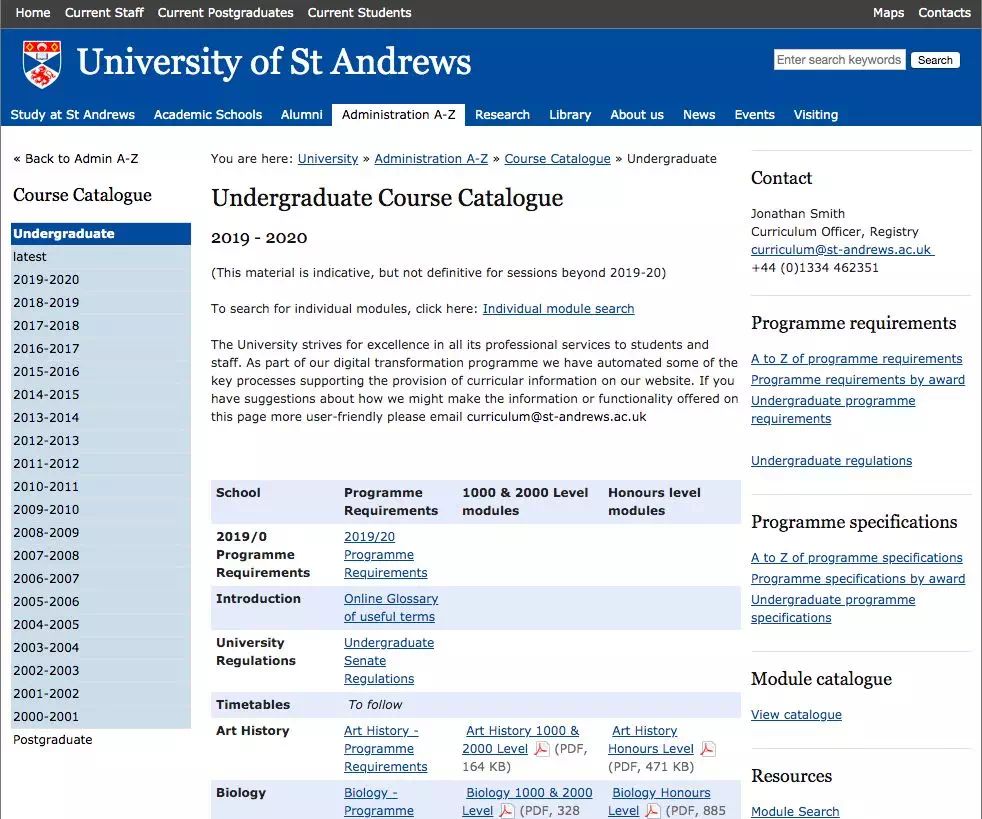Image resolution: width=982 pixels, height=819 pixels.
Task: Follow the University breadcrumb link
Action: [328, 158]
